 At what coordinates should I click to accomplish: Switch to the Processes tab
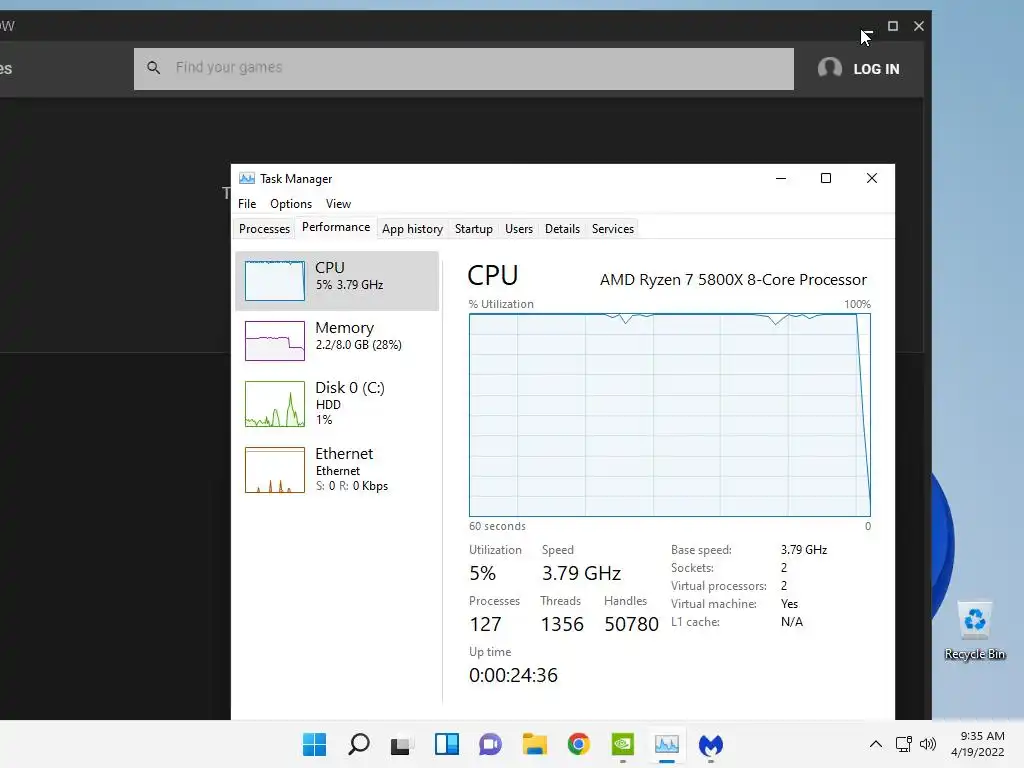point(264,229)
